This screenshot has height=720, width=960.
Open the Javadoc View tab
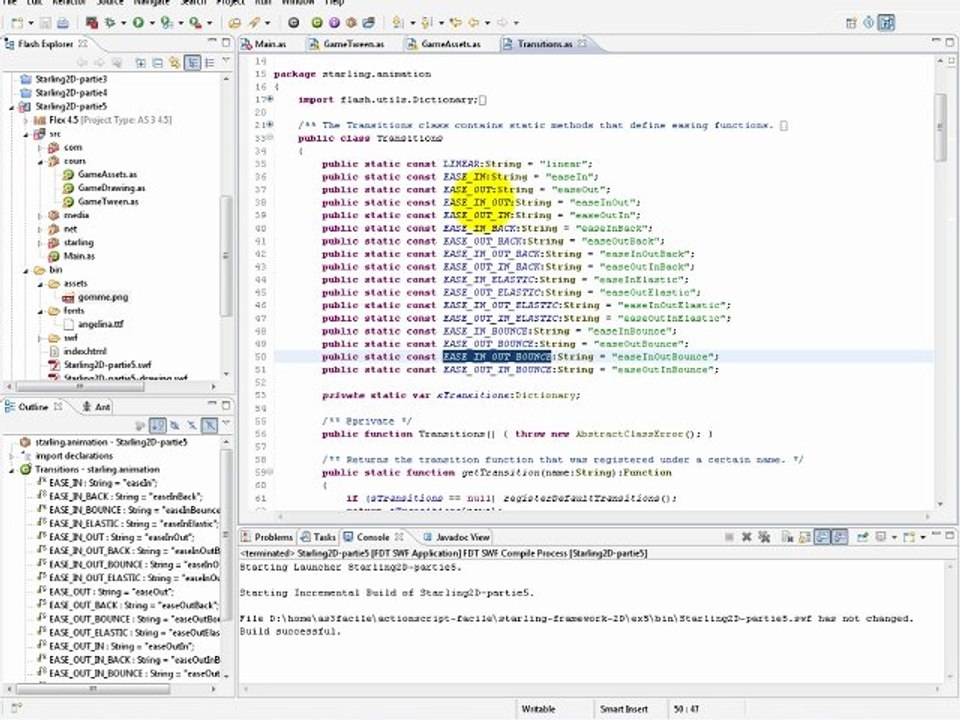pos(457,537)
